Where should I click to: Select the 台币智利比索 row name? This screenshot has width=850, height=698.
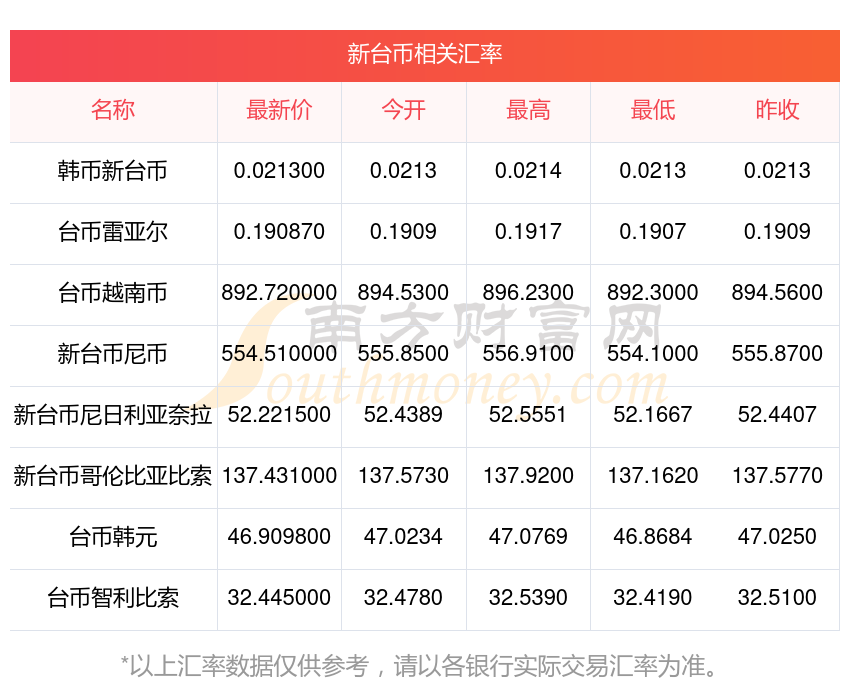[113, 598]
